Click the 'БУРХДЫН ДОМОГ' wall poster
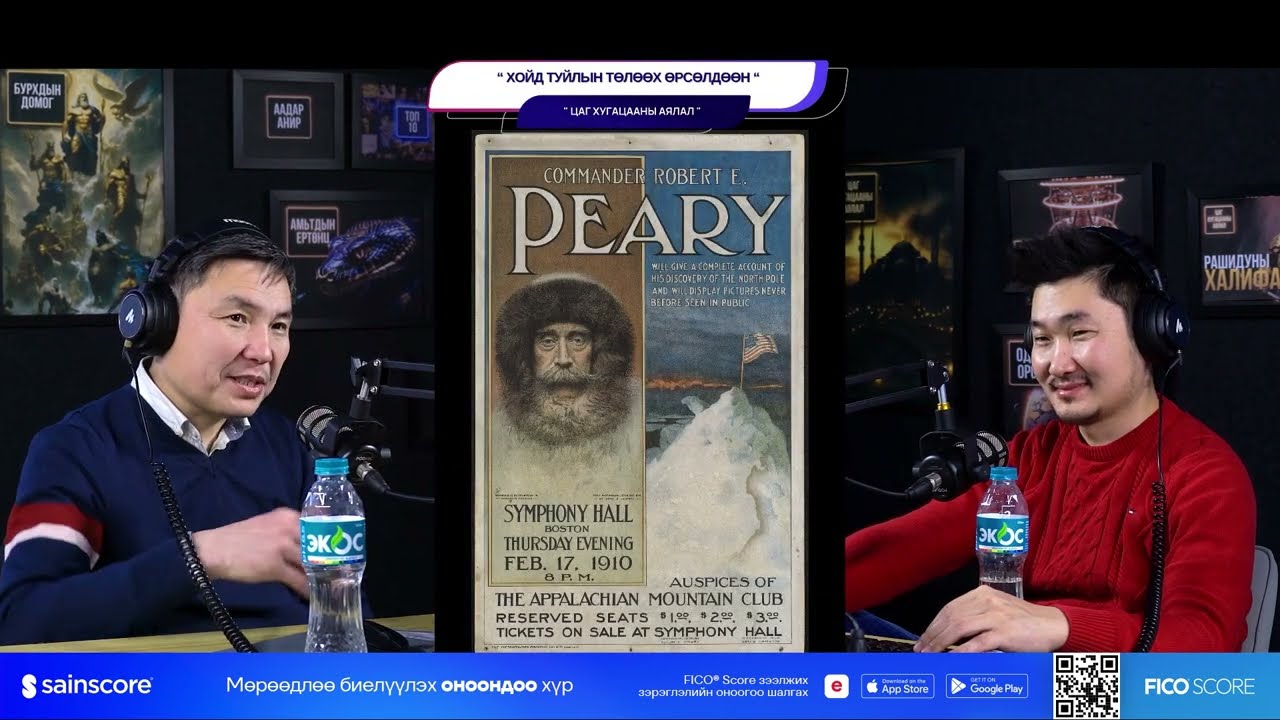The image size is (1280, 720). [84, 192]
